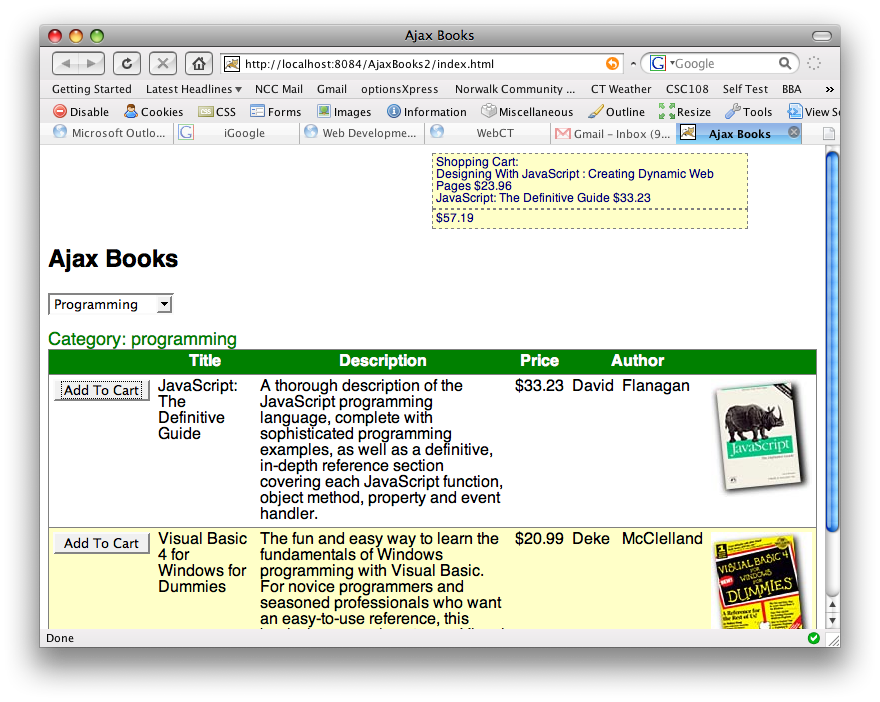
Task: Close the Ajax Books tab
Action: point(794,132)
